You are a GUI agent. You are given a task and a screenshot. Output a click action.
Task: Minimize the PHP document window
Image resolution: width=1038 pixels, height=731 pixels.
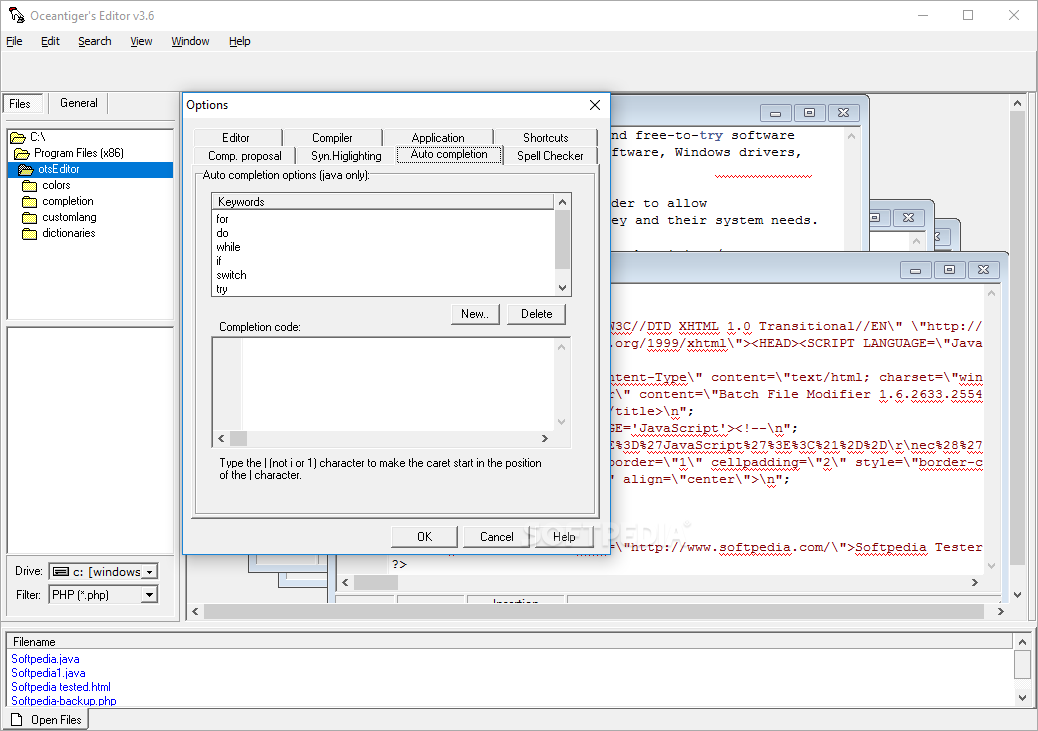(916, 270)
